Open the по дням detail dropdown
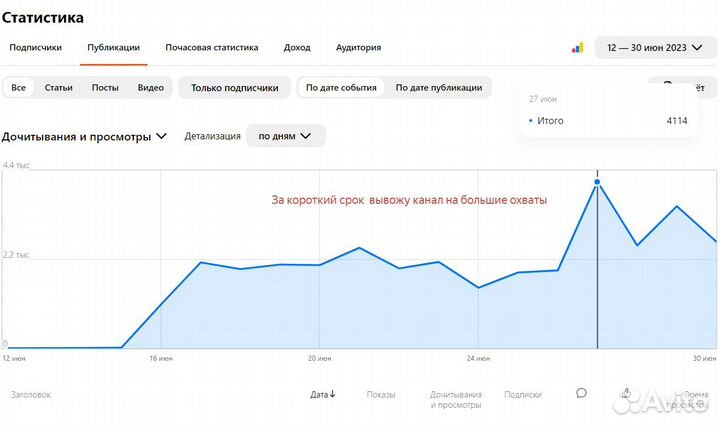This screenshot has height=427, width=720. tap(285, 136)
